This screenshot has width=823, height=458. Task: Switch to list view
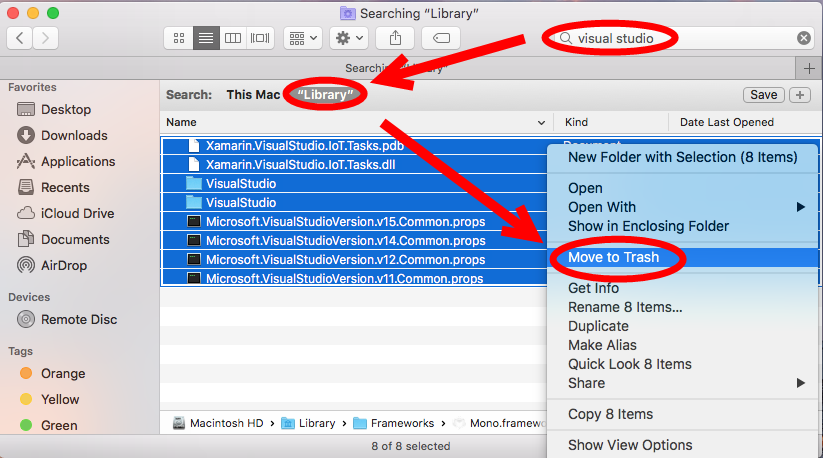click(206, 38)
